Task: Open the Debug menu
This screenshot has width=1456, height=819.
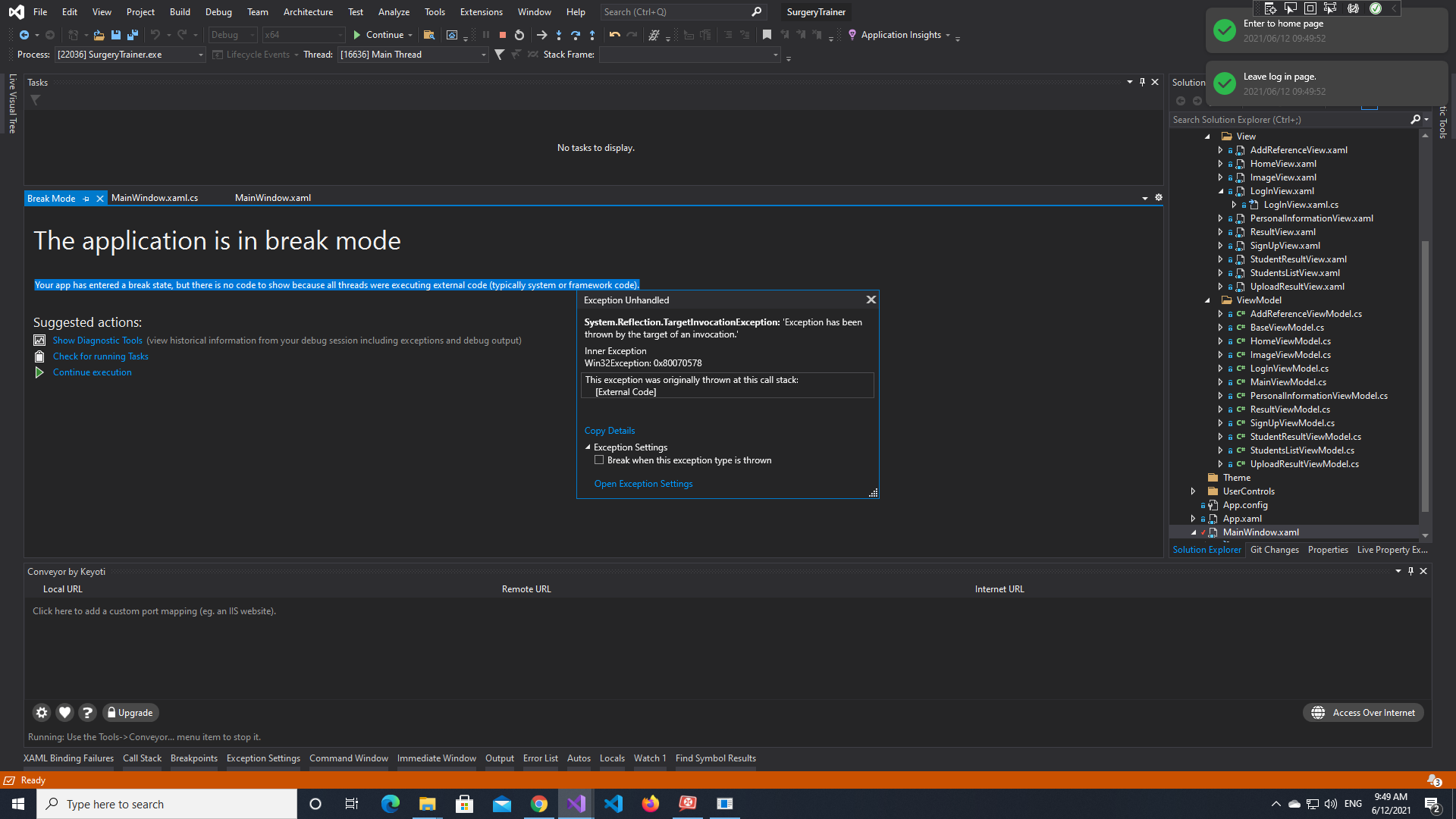Action: 218,11
